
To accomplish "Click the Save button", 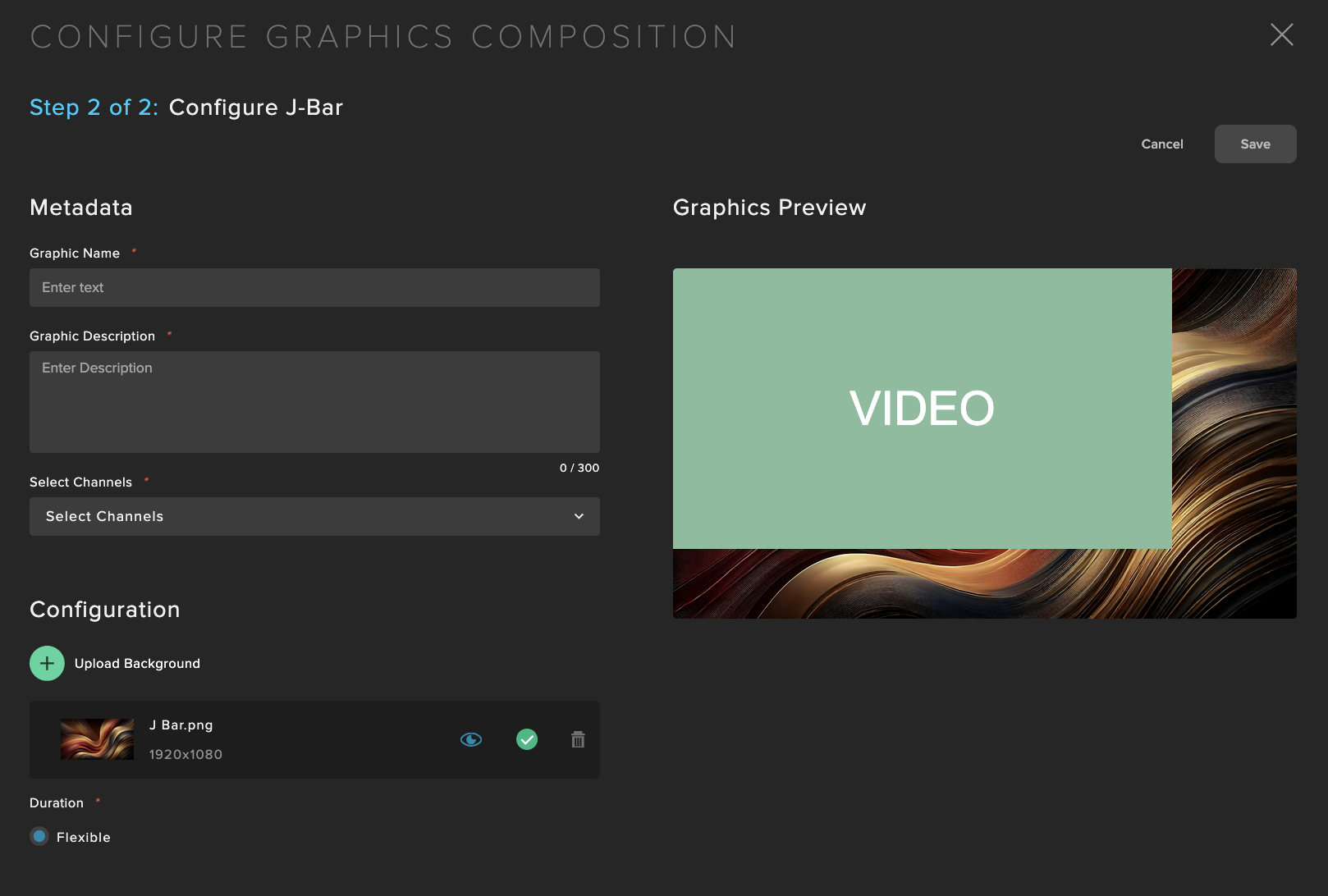I will coord(1255,144).
